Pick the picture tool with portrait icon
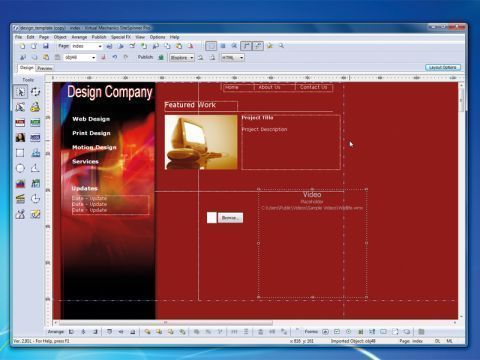This screenshot has width=480, height=360. pyautogui.click(x=20, y=138)
